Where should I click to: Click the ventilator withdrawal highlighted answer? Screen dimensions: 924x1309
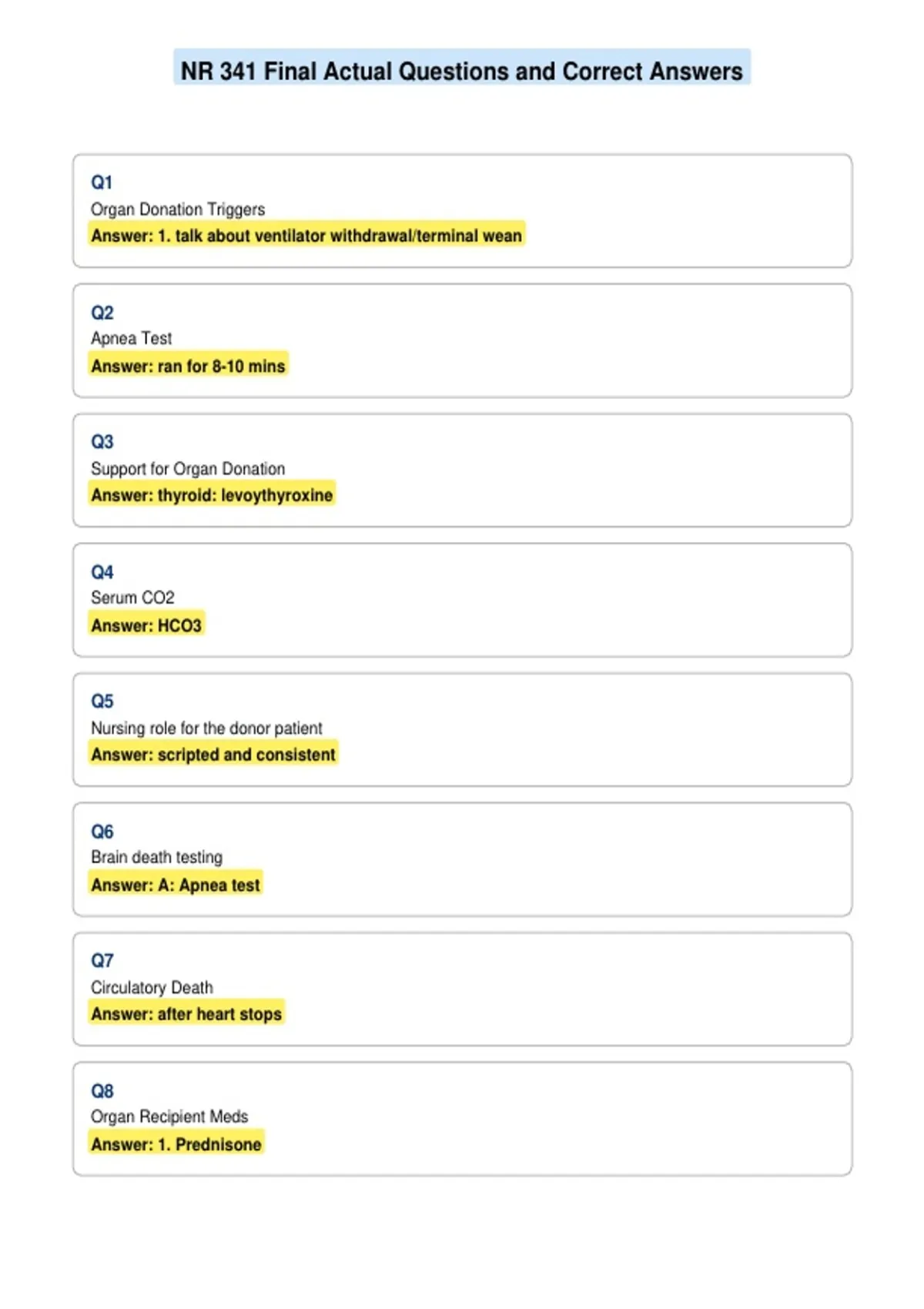(306, 236)
